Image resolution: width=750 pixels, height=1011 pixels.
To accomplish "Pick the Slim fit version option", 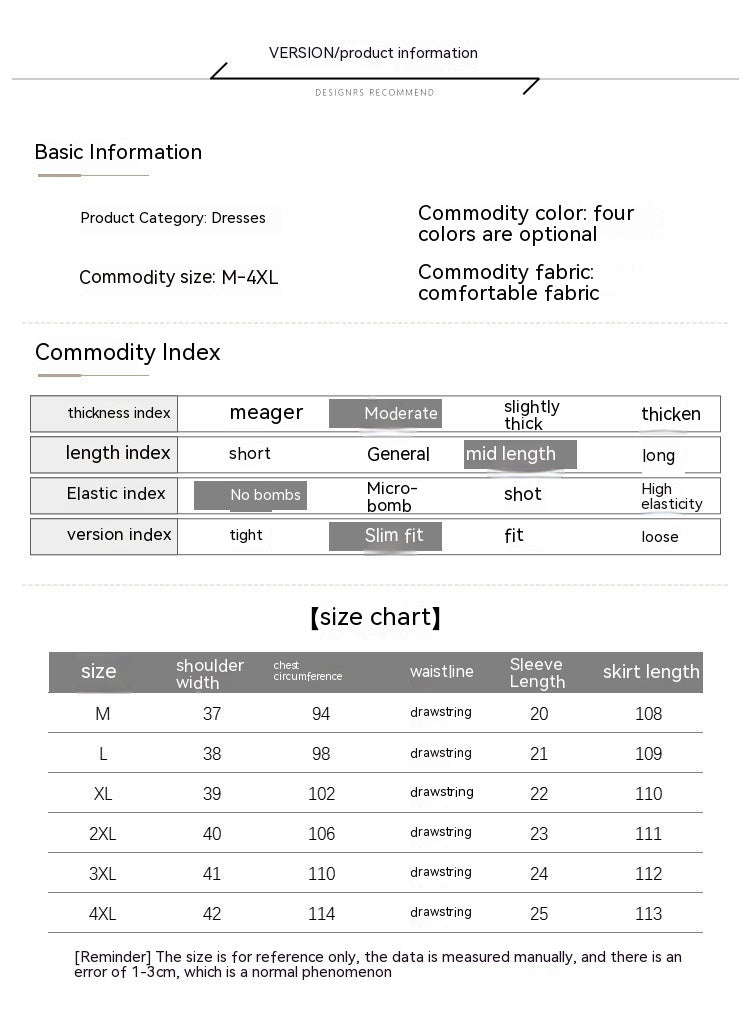I will [x=385, y=536].
